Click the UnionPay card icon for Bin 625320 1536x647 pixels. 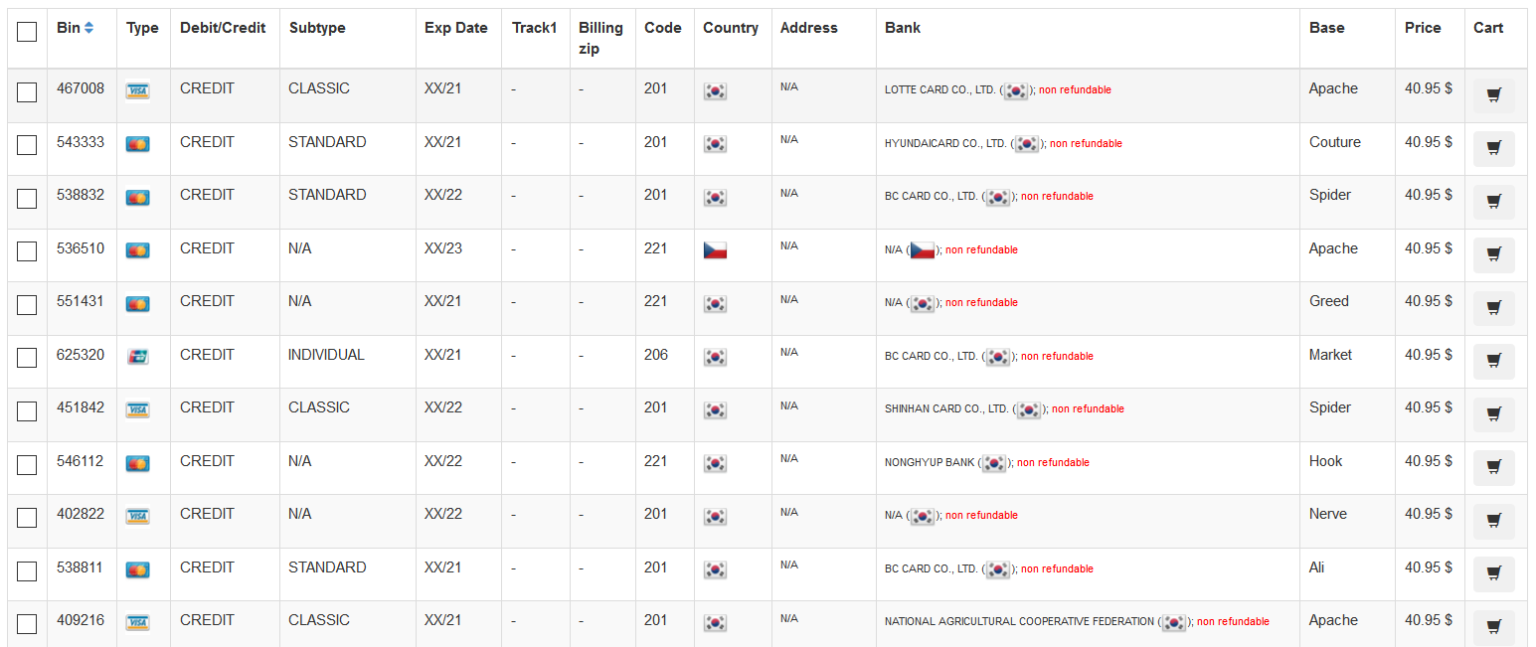coord(138,356)
